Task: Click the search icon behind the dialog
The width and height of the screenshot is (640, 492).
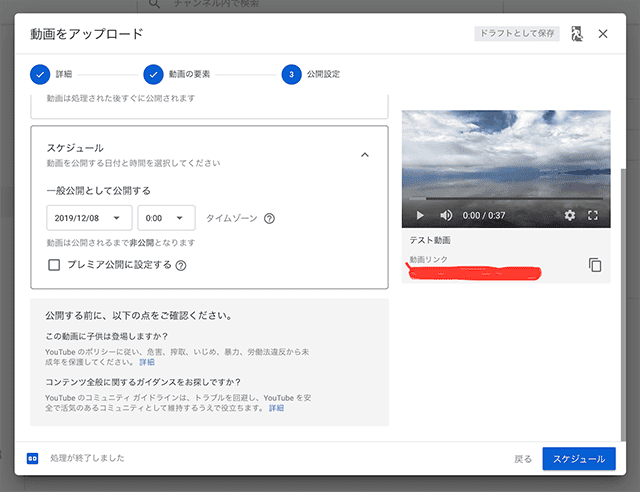Action: point(153,4)
